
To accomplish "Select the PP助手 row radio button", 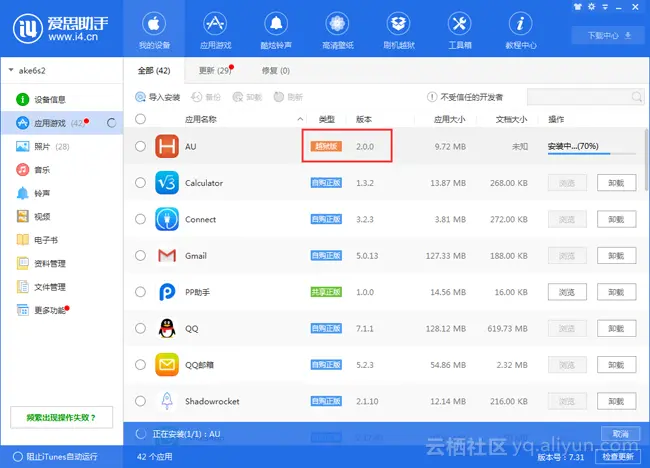I will 141,292.
